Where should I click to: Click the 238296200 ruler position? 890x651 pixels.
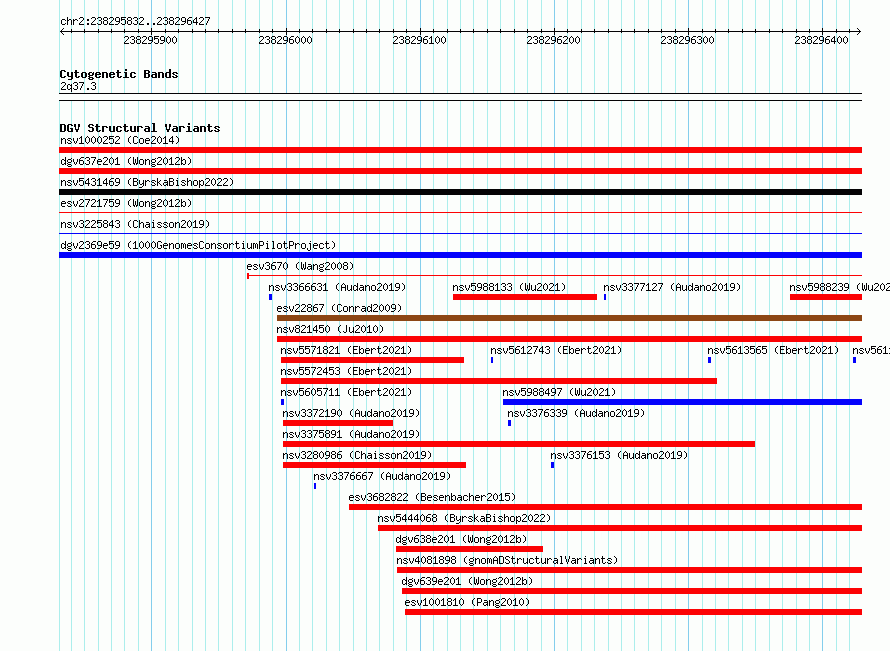click(x=553, y=40)
